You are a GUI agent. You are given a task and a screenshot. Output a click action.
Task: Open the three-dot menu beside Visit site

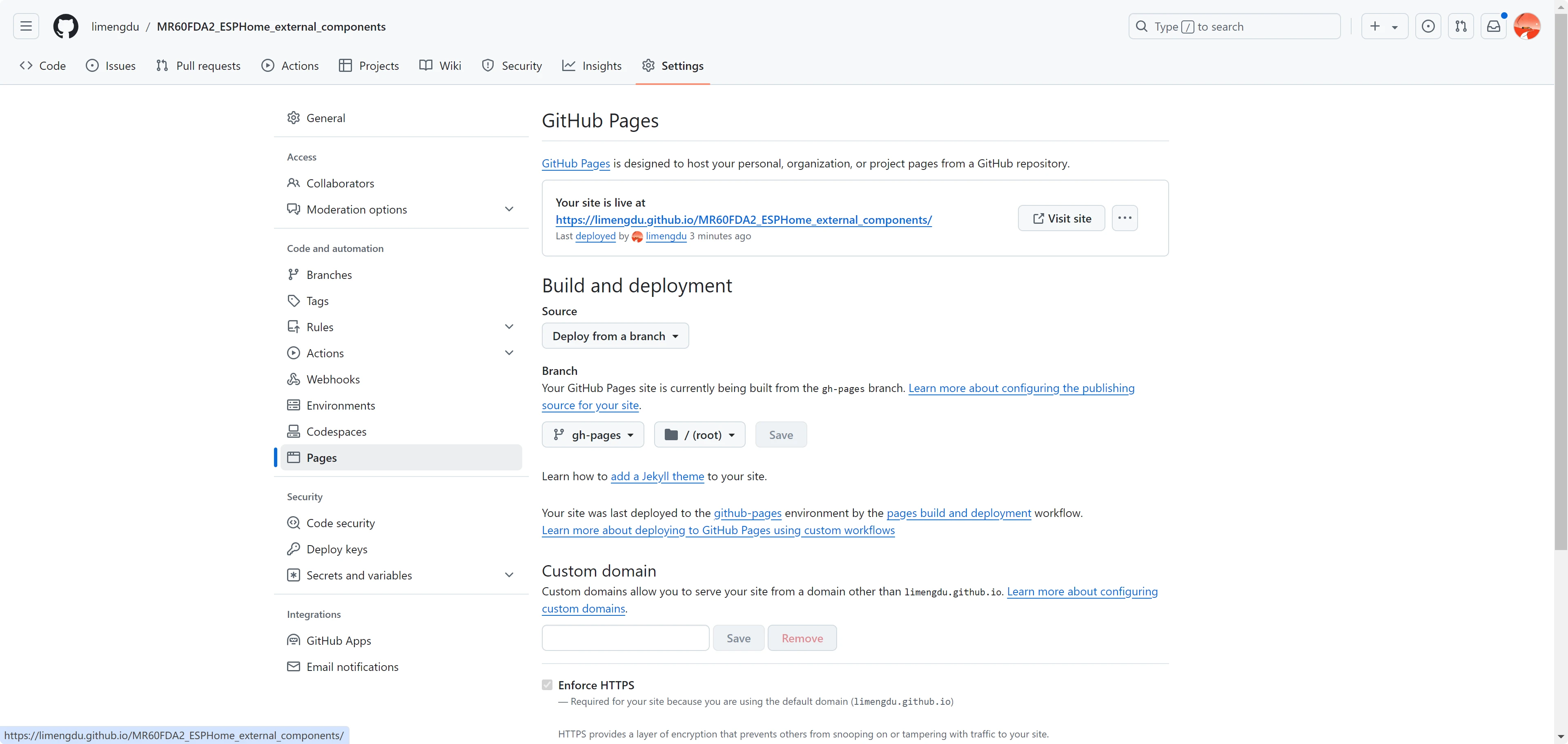pyautogui.click(x=1124, y=218)
